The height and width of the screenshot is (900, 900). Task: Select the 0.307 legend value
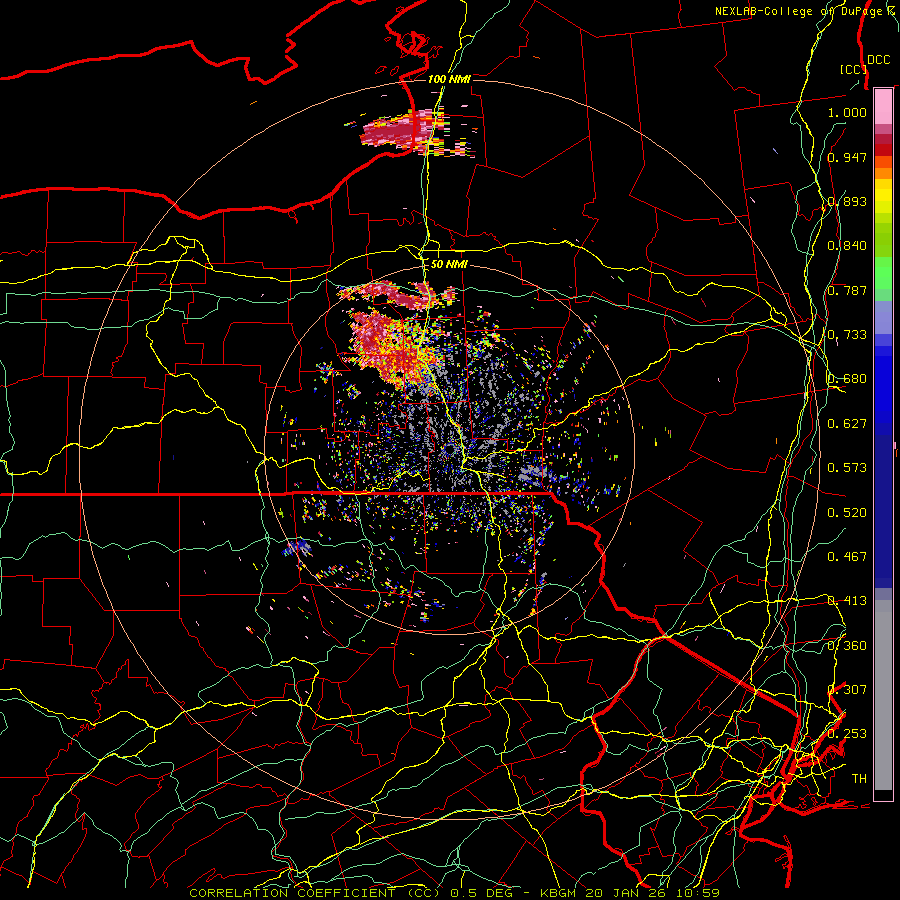click(847, 690)
